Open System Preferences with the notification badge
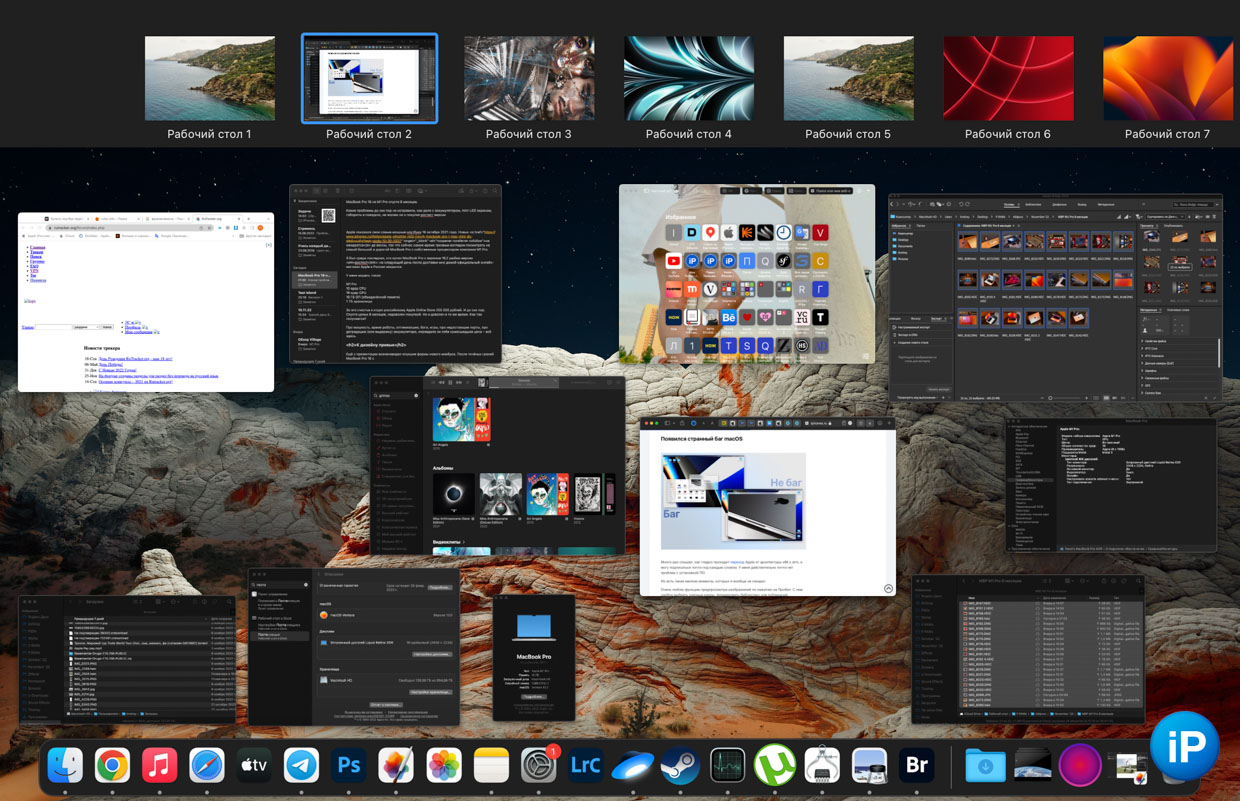Viewport: 1240px width, 801px height. [x=538, y=766]
